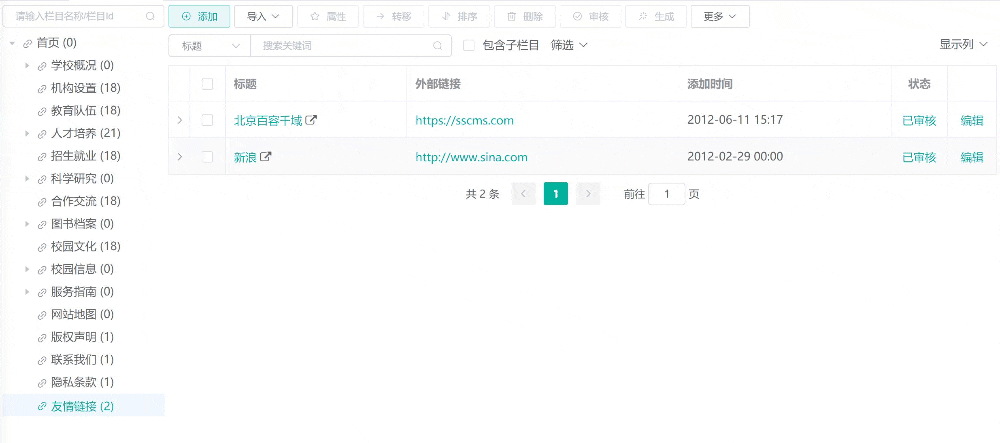Open the https://sscms.com link

[464, 120]
